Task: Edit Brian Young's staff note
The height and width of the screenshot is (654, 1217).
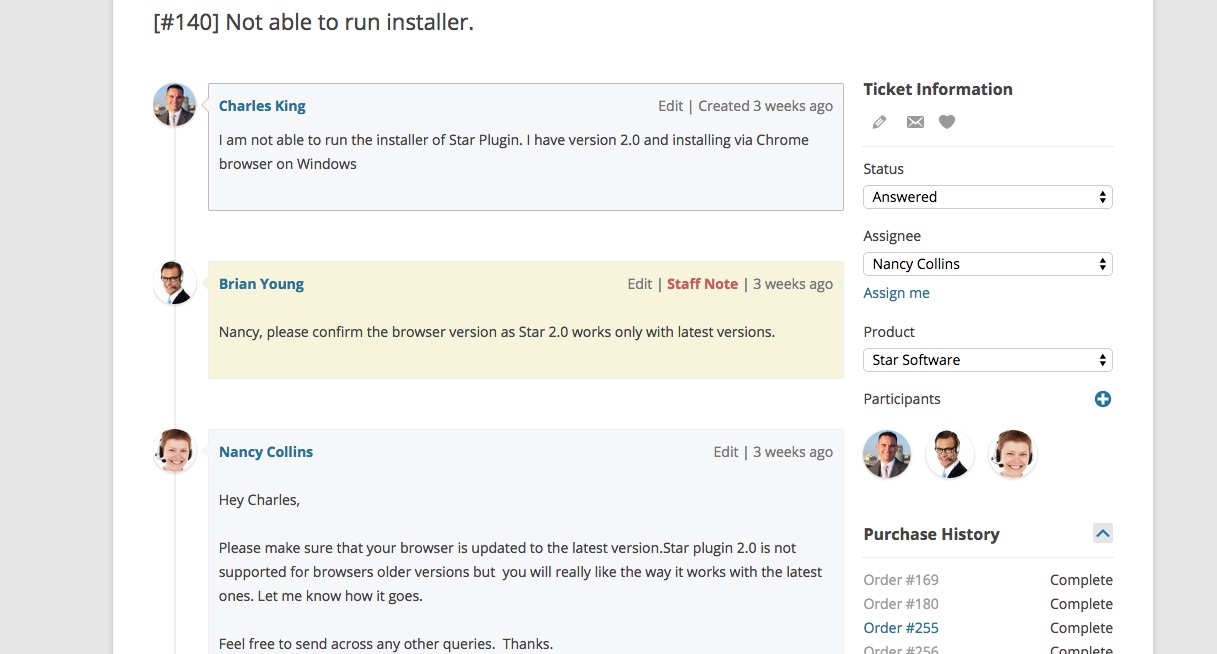Action: tap(639, 284)
